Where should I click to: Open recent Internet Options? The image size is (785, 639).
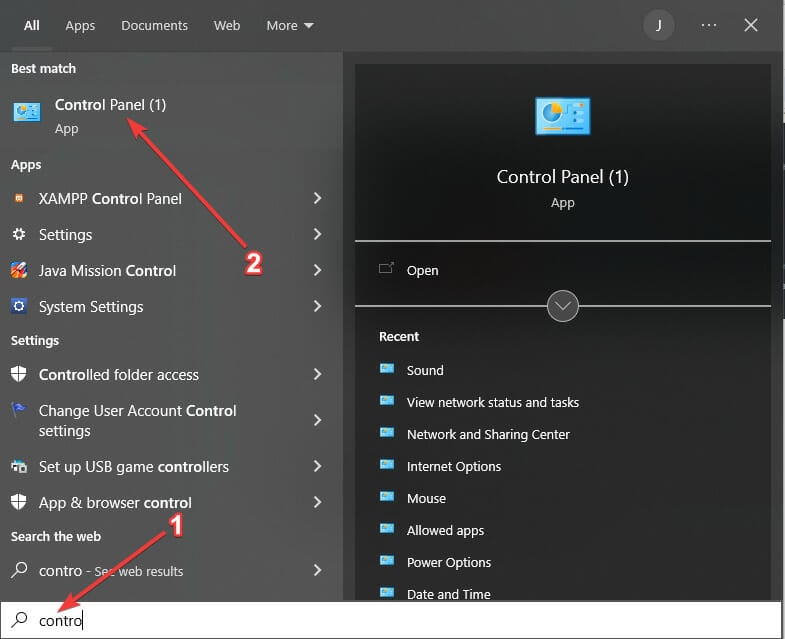tap(454, 467)
